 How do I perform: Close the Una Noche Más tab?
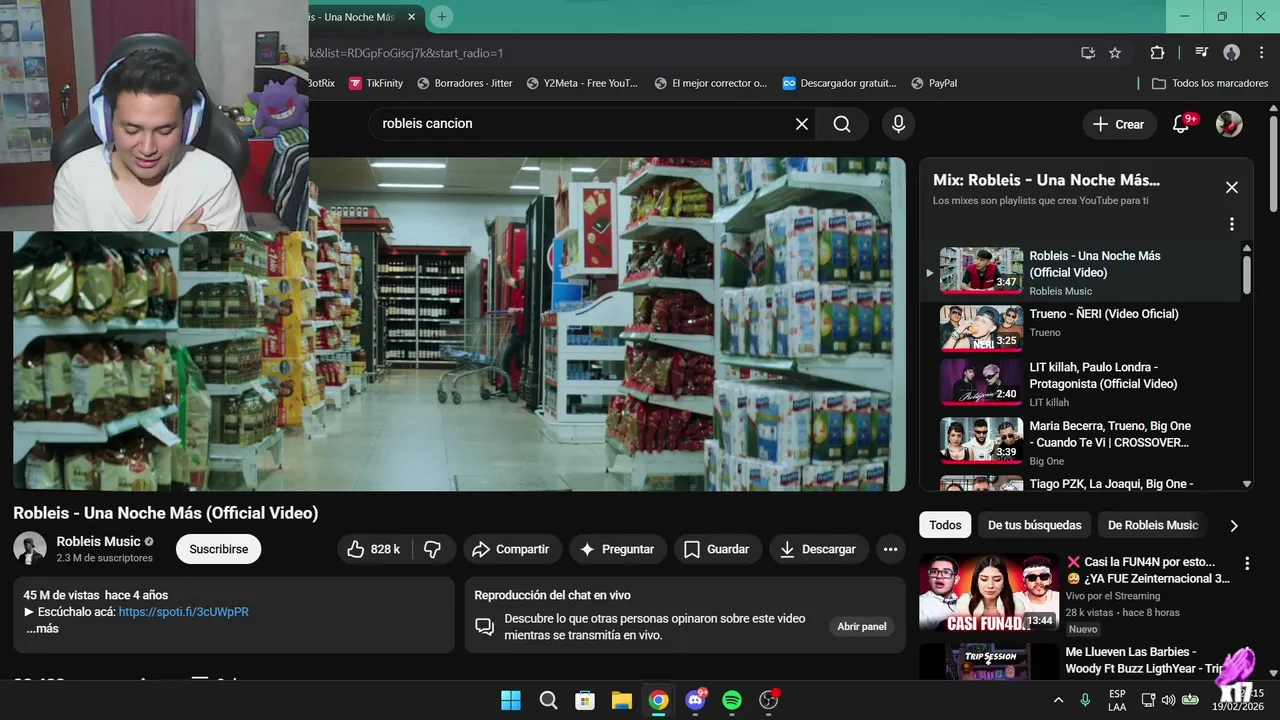pyautogui.click(x=411, y=17)
